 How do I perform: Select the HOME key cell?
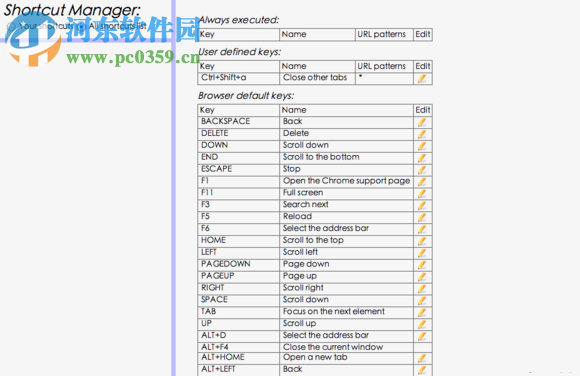pyautogui.click(x=239, y=241)
